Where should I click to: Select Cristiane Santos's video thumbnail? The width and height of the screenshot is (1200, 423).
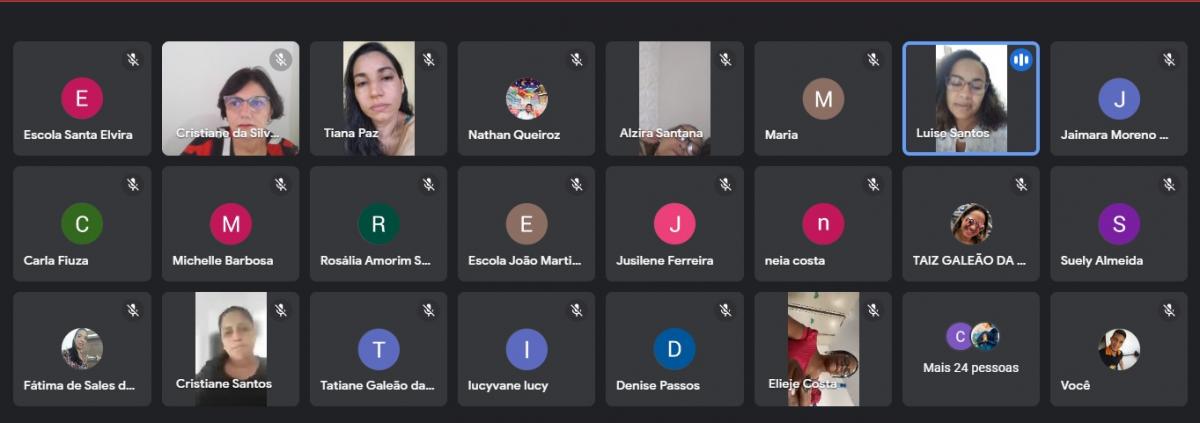tap(230, 349)
